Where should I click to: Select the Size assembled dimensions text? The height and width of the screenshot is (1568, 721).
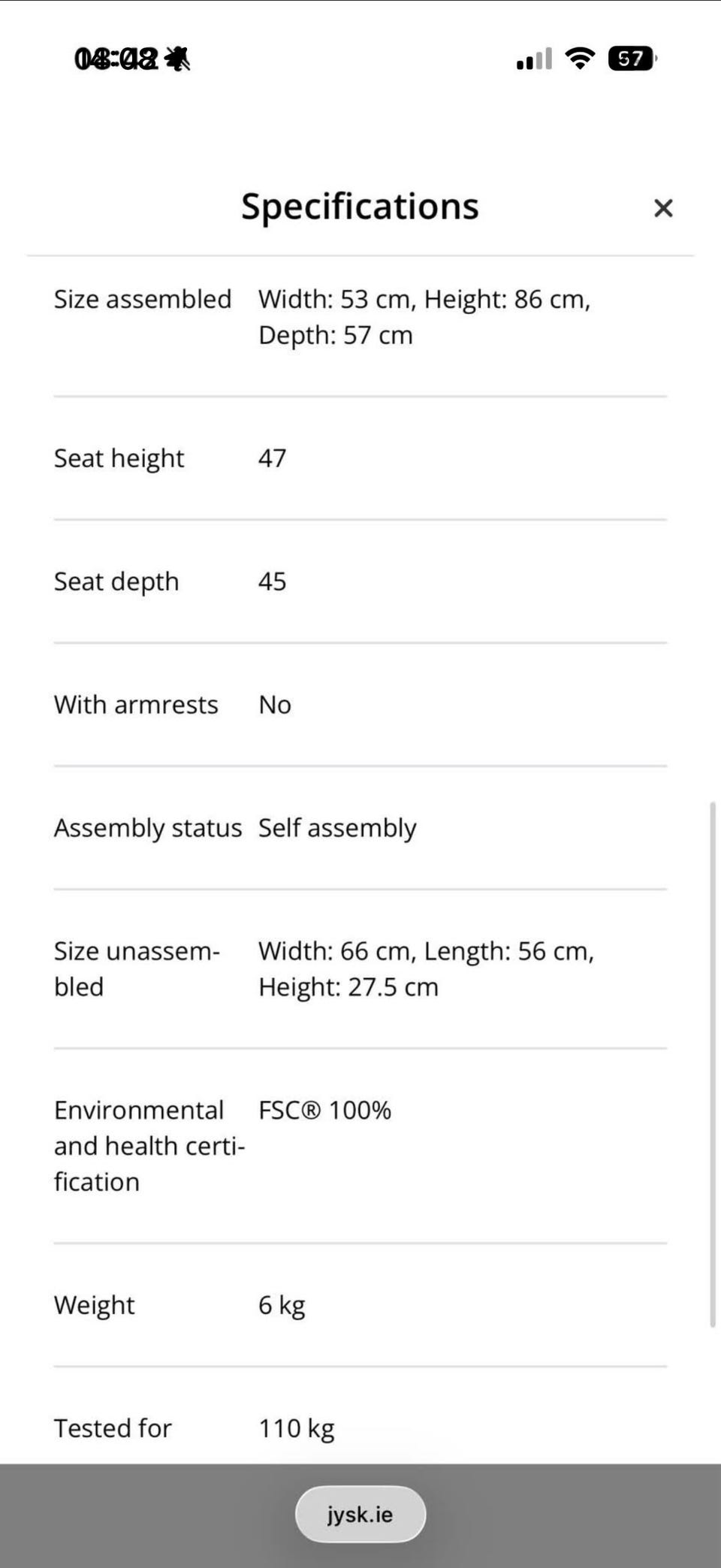[424, 317]
